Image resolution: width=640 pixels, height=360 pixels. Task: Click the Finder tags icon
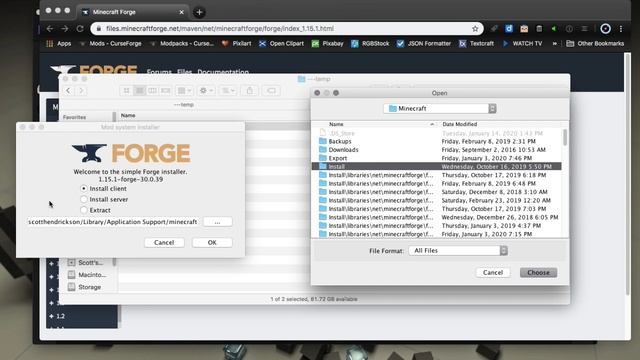click(x=271, y=91)
